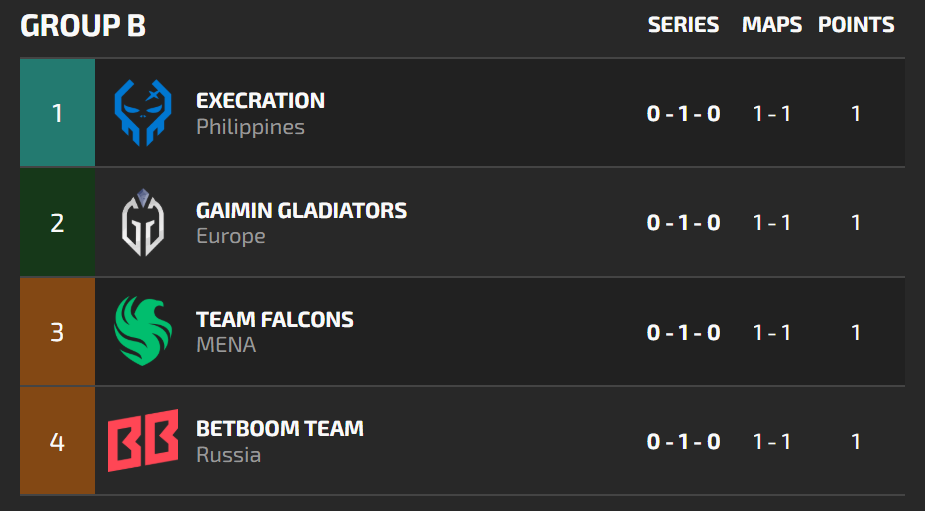Image resolution: width=925 pixels, height=511 pixels.
Task: Click Team Falcons' points value
Action: 856,331
